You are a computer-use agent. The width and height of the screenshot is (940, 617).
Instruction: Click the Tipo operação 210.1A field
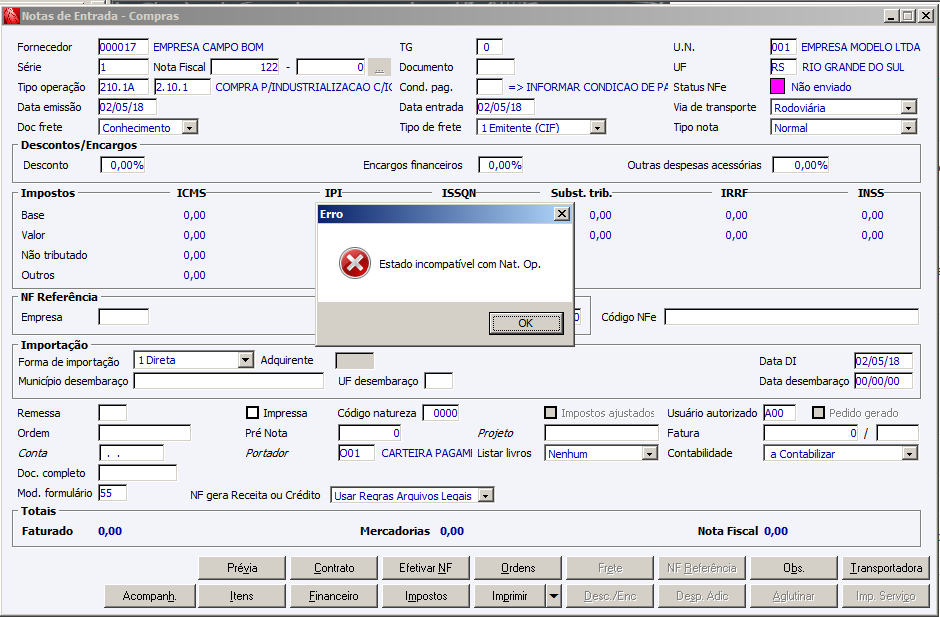pos(125,87)
